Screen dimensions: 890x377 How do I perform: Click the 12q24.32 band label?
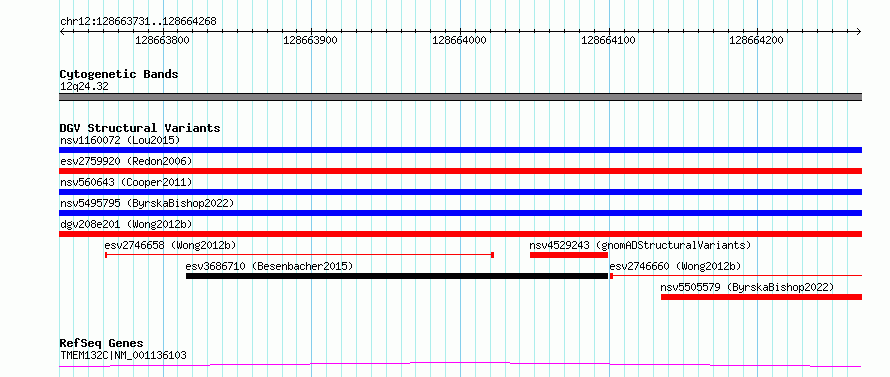click(x=84, y=87)
